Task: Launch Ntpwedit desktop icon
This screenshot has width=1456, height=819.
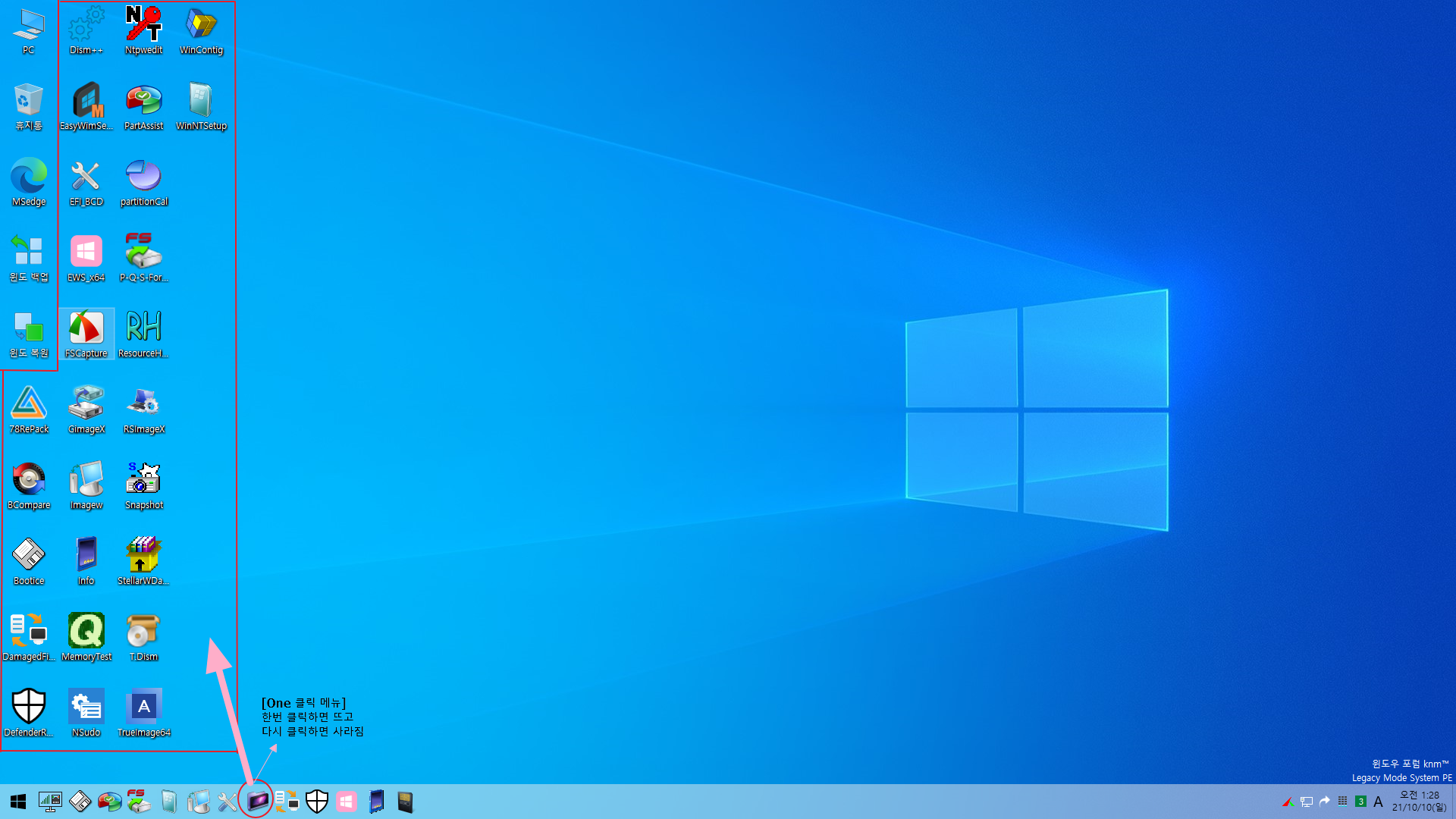Action: [x=144, y=31]
